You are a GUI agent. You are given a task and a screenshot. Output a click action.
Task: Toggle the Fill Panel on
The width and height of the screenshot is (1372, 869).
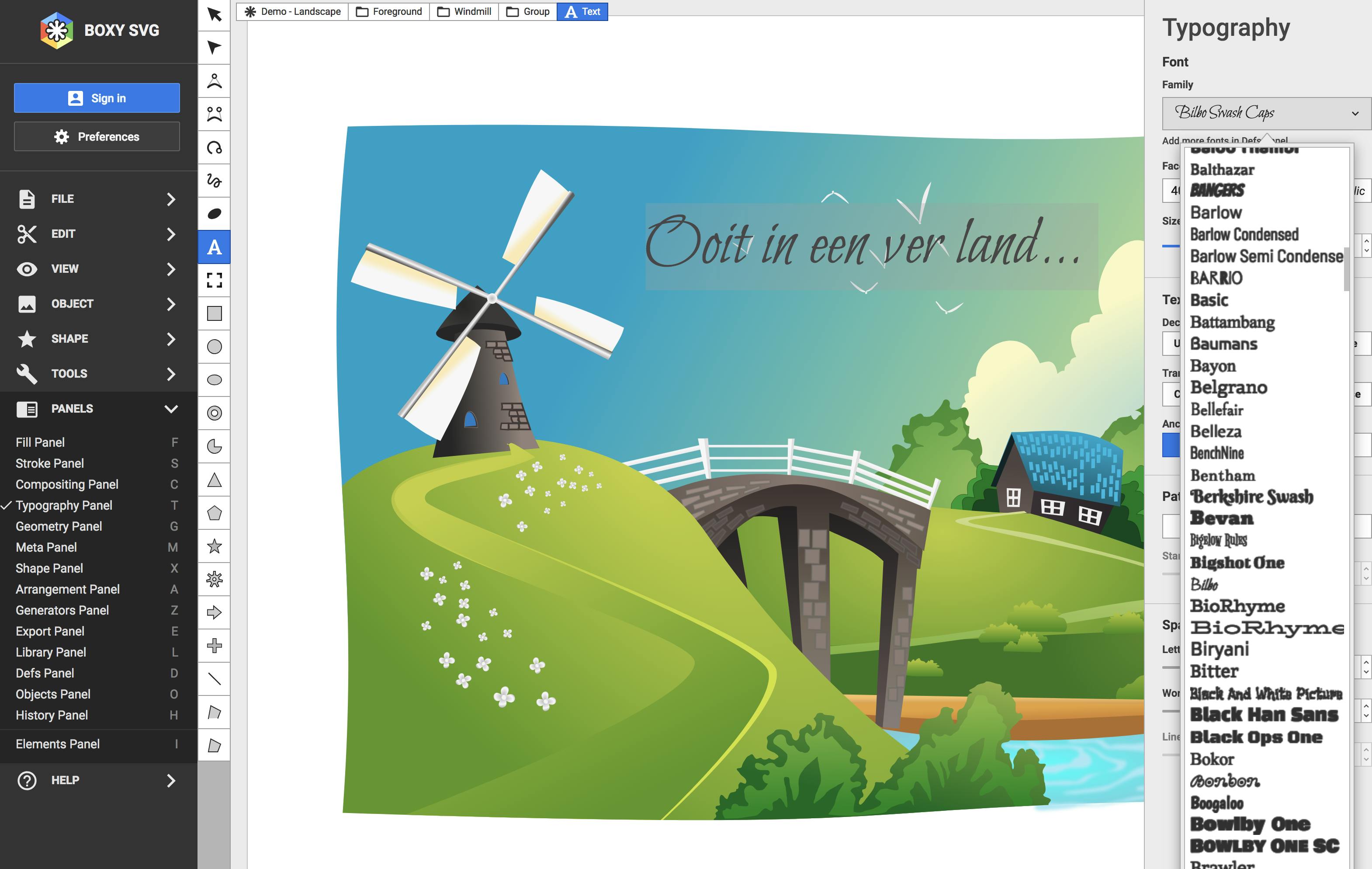(x=40, y=442)
